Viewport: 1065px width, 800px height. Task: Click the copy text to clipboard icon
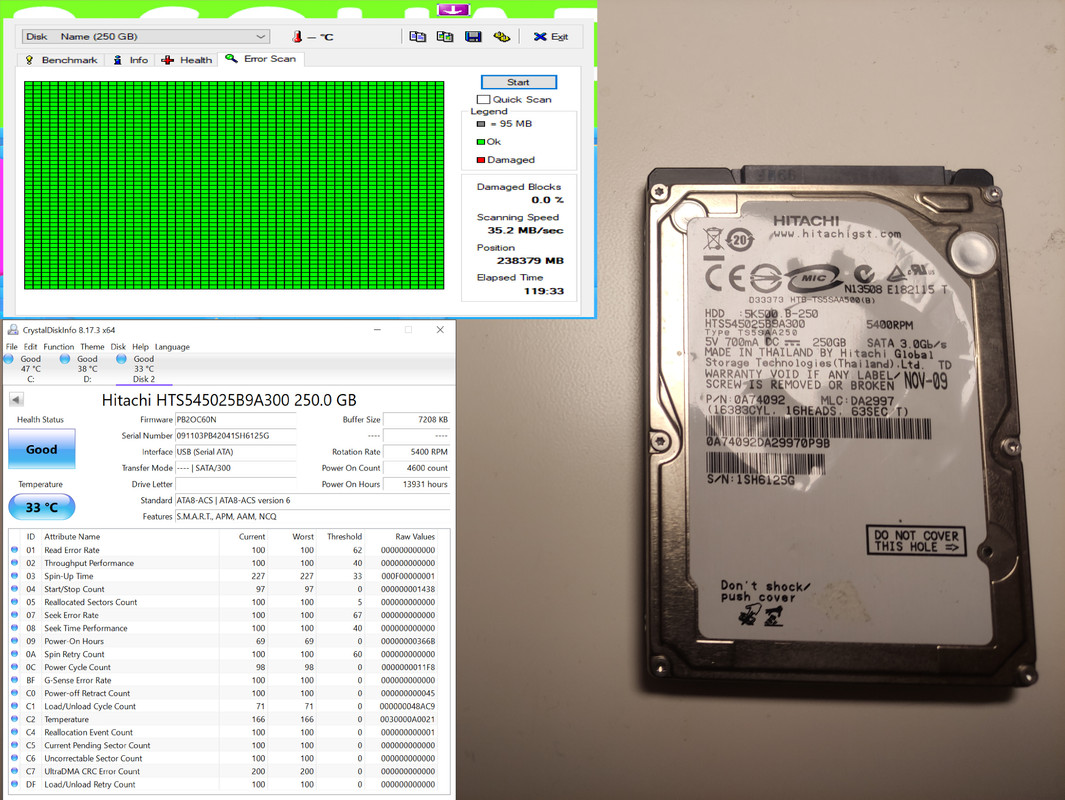click(418, 37)
